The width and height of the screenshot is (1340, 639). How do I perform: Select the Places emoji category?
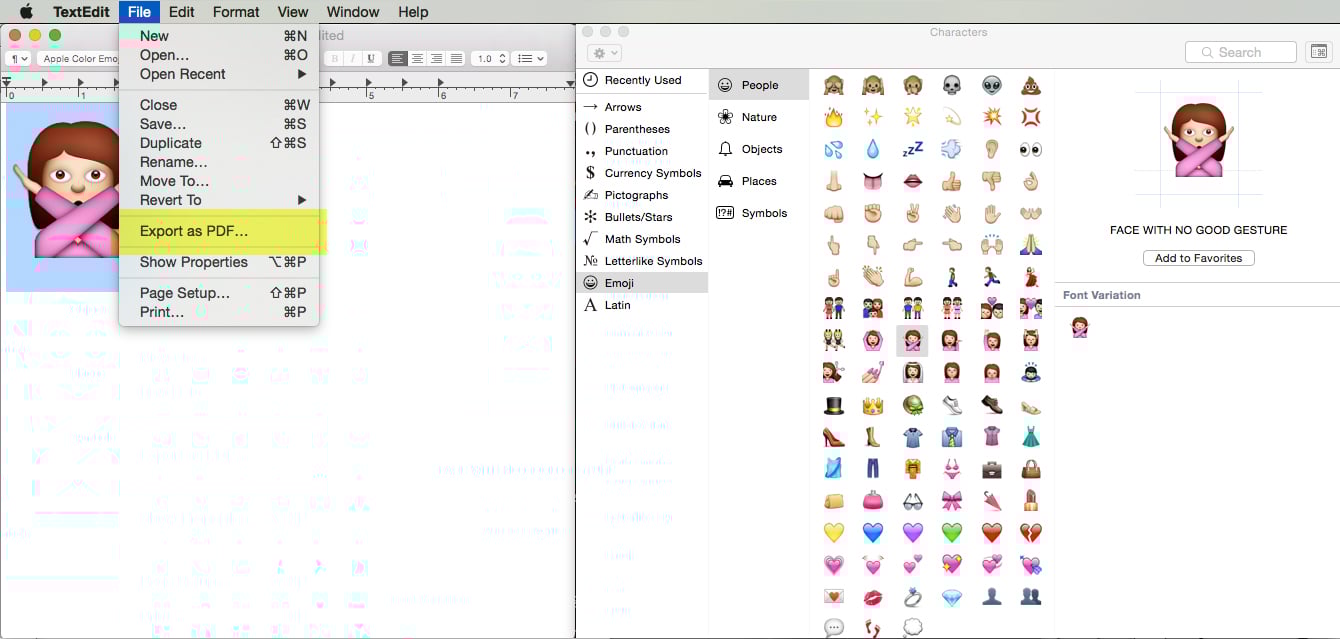(759, 181)
